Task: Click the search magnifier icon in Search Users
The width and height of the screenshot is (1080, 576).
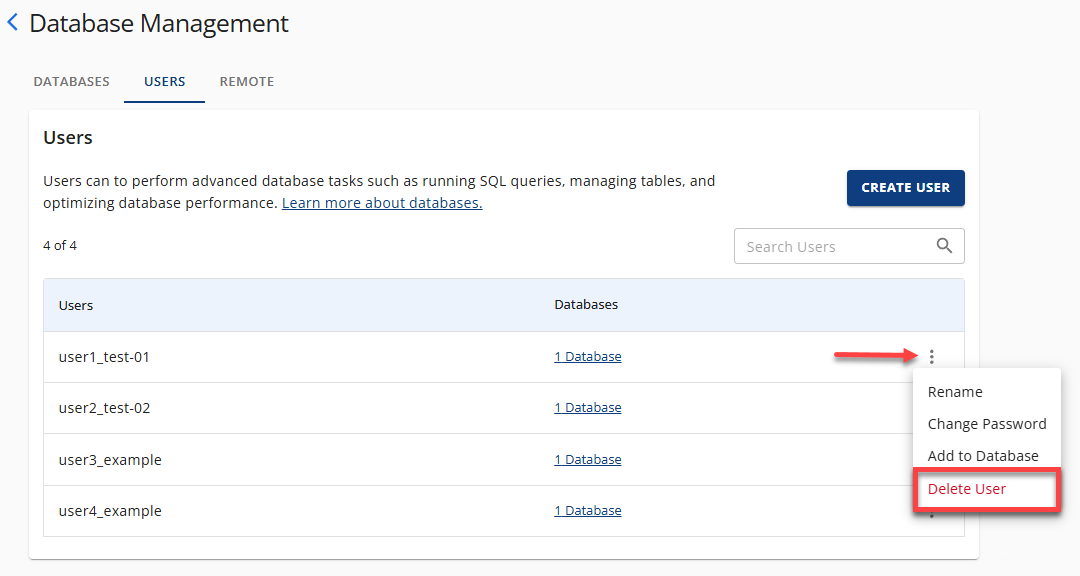Action: tap(944, 245)
